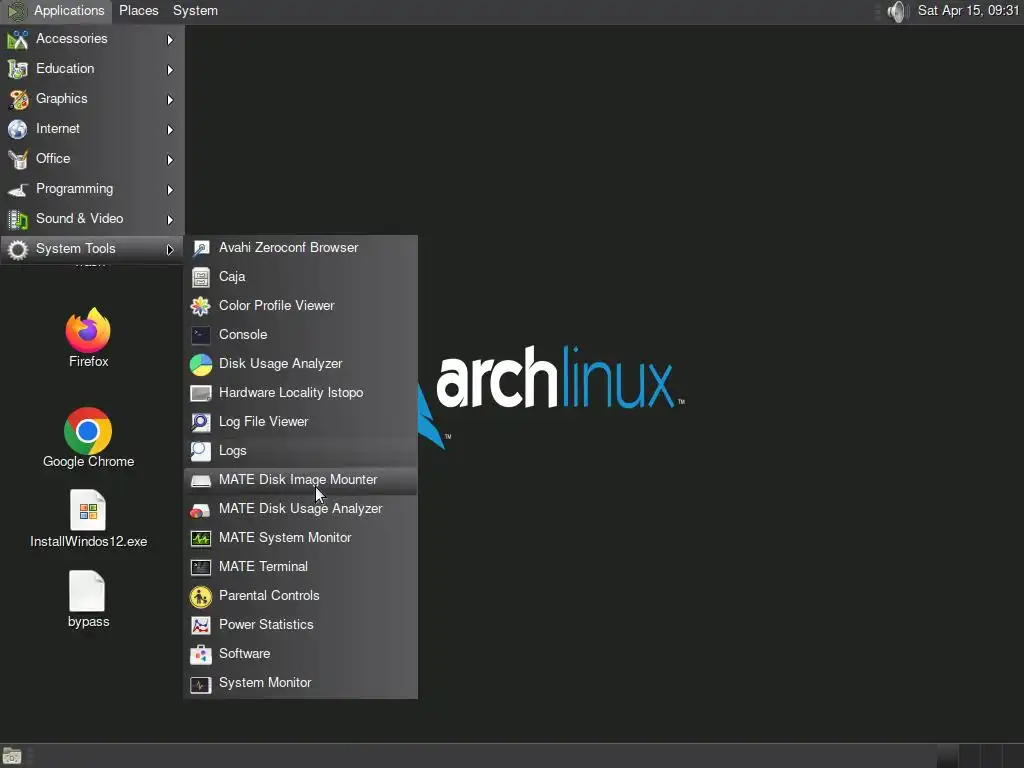
Task: Expand the Office submenu arrow
Action: [170, 160]
